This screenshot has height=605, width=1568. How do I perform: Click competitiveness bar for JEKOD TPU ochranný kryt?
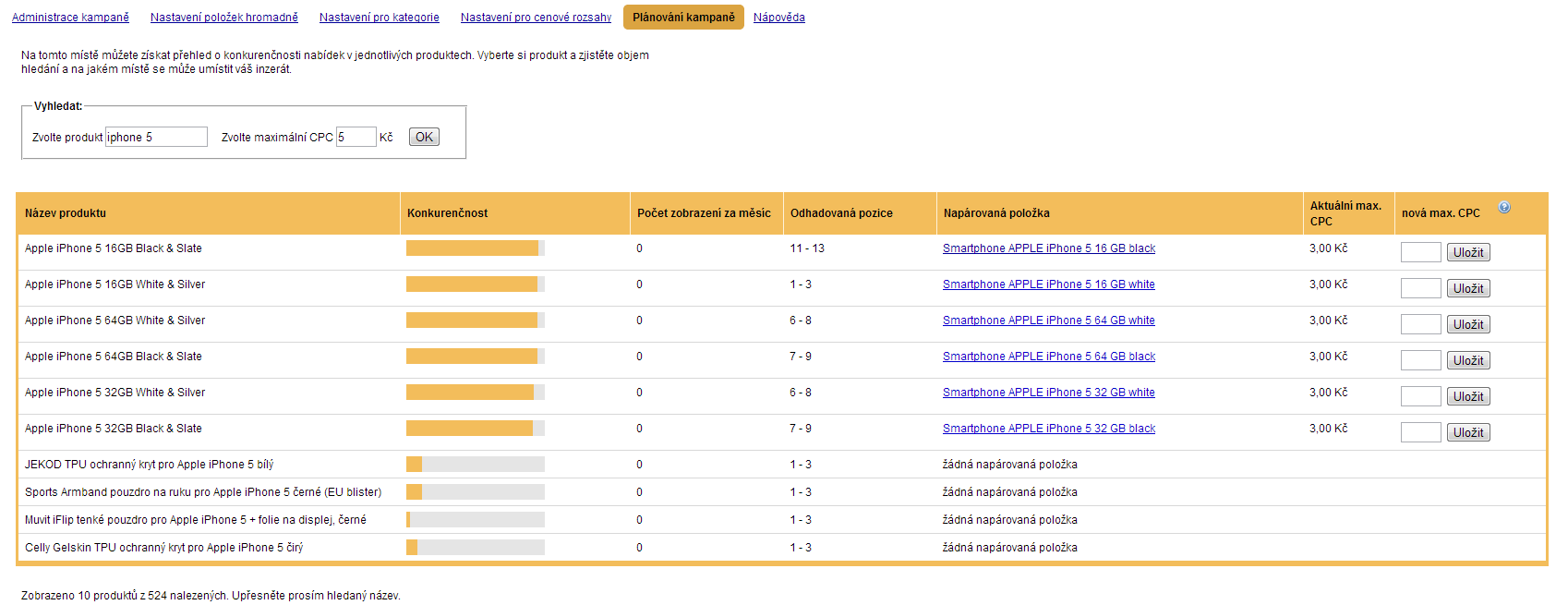tap(476, 465)
